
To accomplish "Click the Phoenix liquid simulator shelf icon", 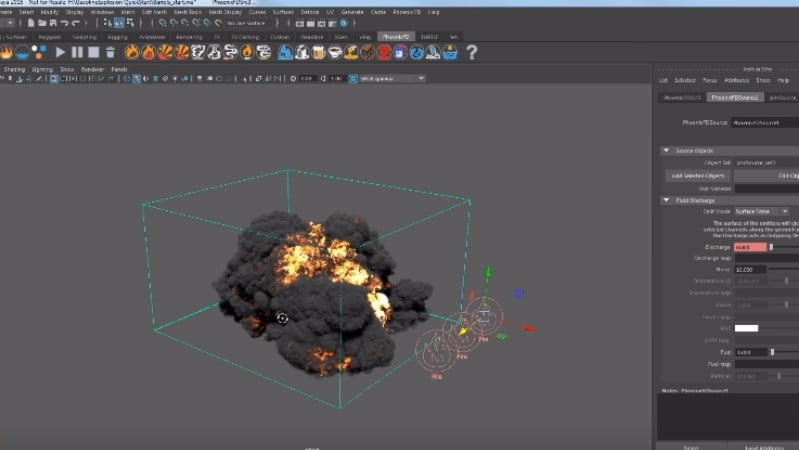I will coord(22,52).
